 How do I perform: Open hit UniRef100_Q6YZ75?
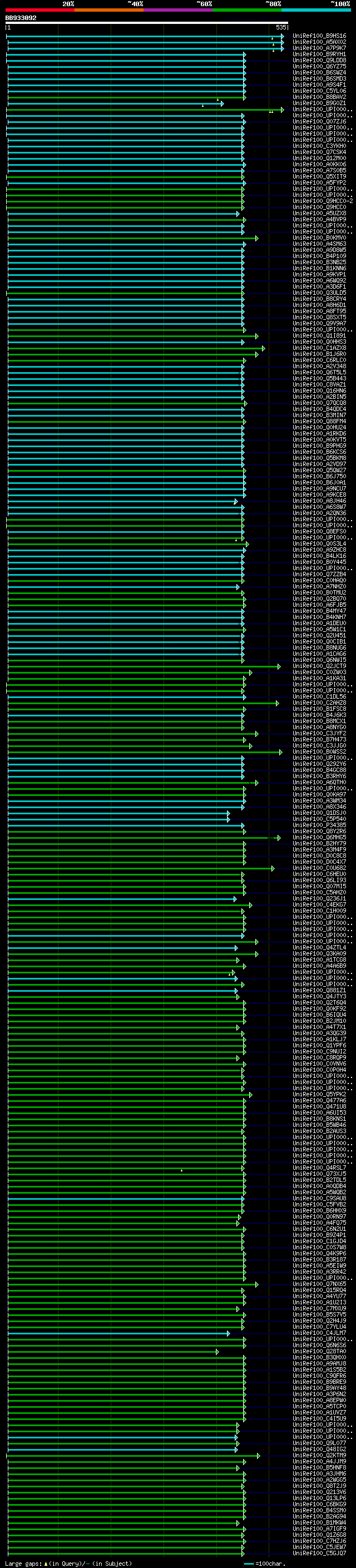(319, 66)
